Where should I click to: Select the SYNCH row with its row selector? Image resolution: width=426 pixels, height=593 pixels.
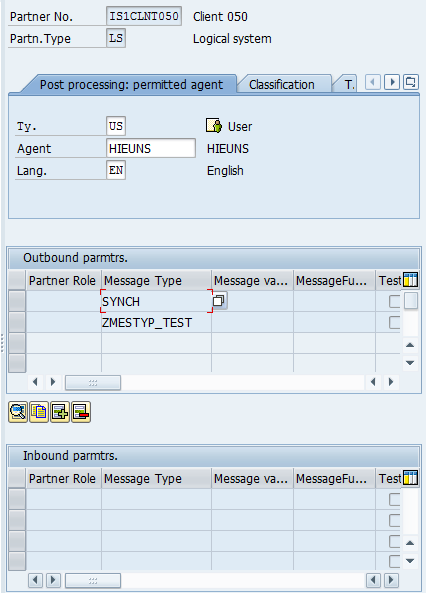[x=17, y=301]
